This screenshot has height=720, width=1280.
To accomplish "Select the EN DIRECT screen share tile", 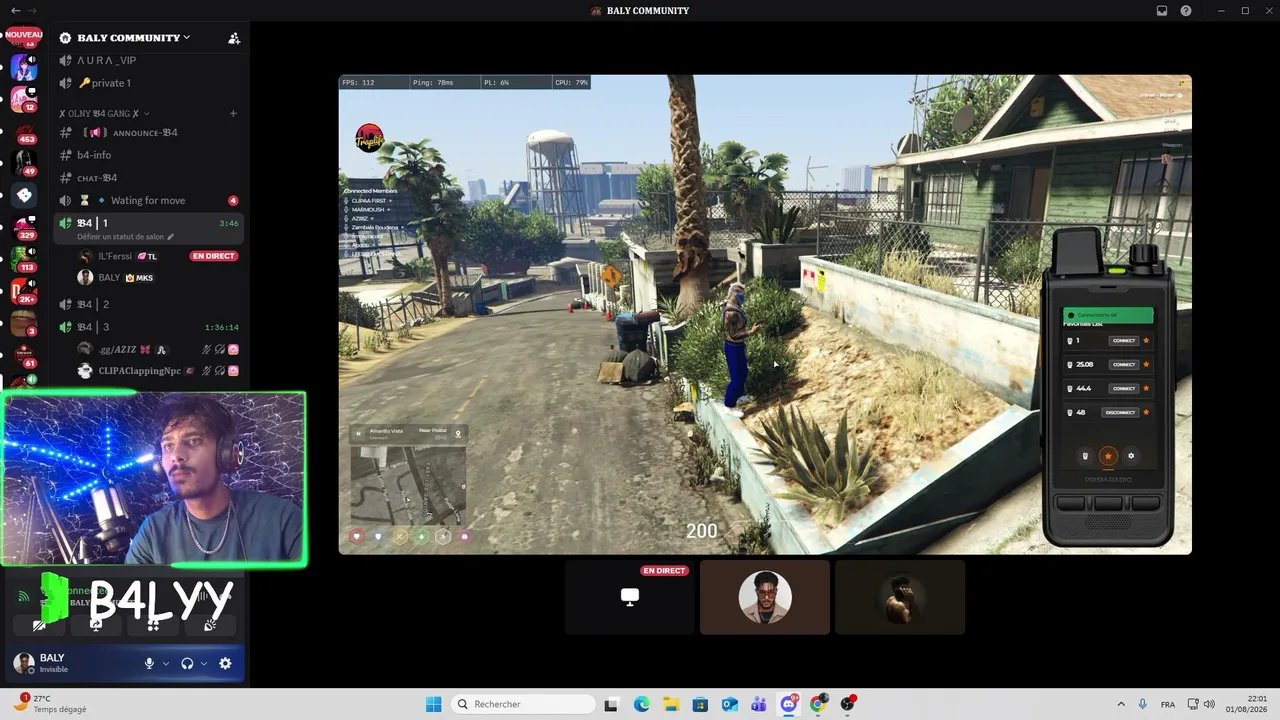I will [x=630, y=597].
